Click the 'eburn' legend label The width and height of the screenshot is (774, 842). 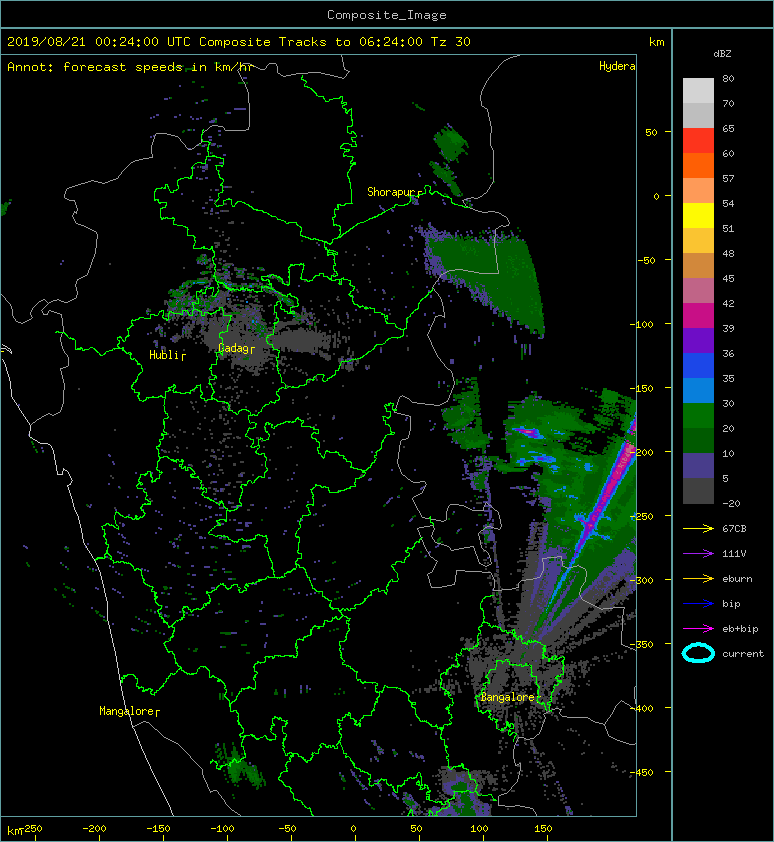coord(737,579)
